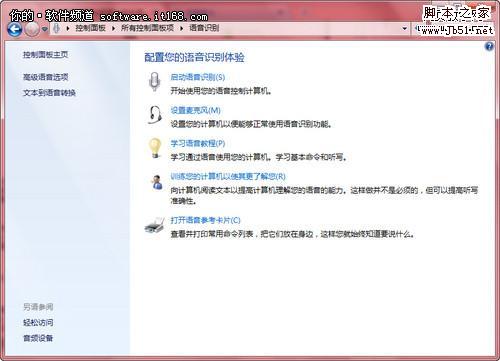Open the address bar history dropdown
The height and width of the screenshot is (361, 500).
405,29
